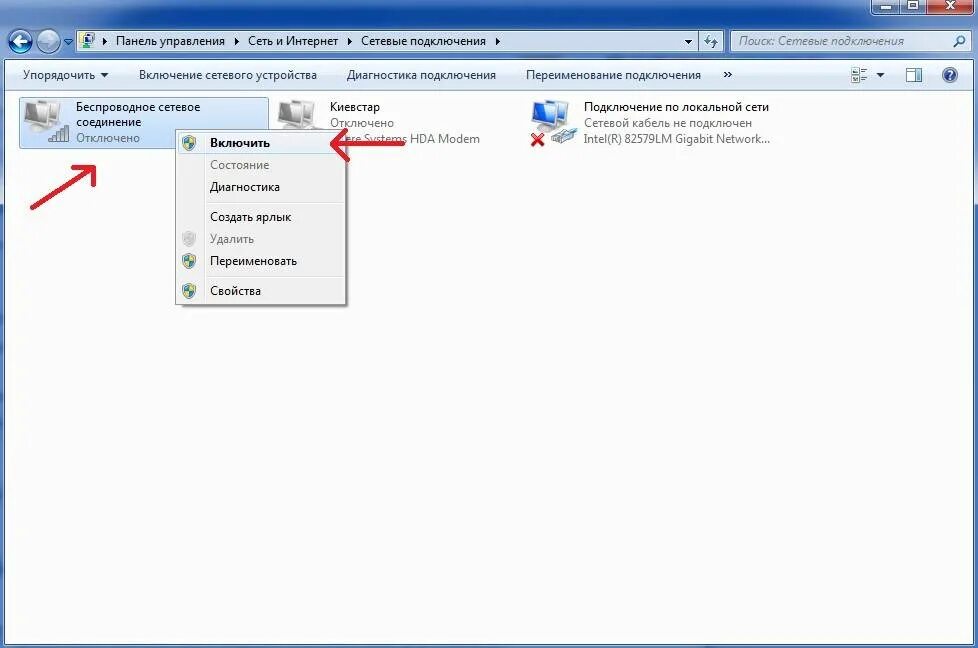Screen dimensions: 978x648
Task: Click Включение сетевого устройства toolbar button
Action: click(228, 75)
